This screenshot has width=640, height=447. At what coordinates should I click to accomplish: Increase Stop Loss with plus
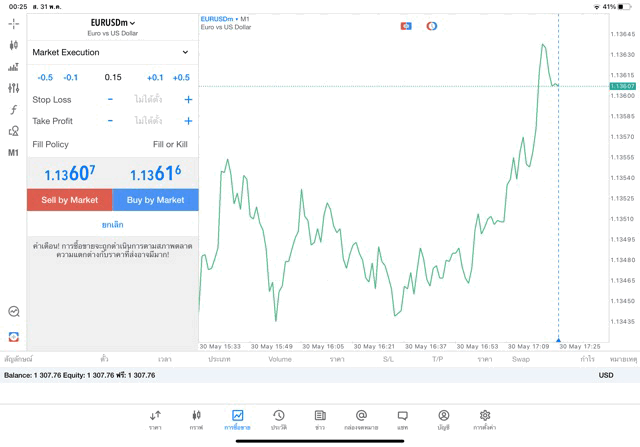pos(188,100)
